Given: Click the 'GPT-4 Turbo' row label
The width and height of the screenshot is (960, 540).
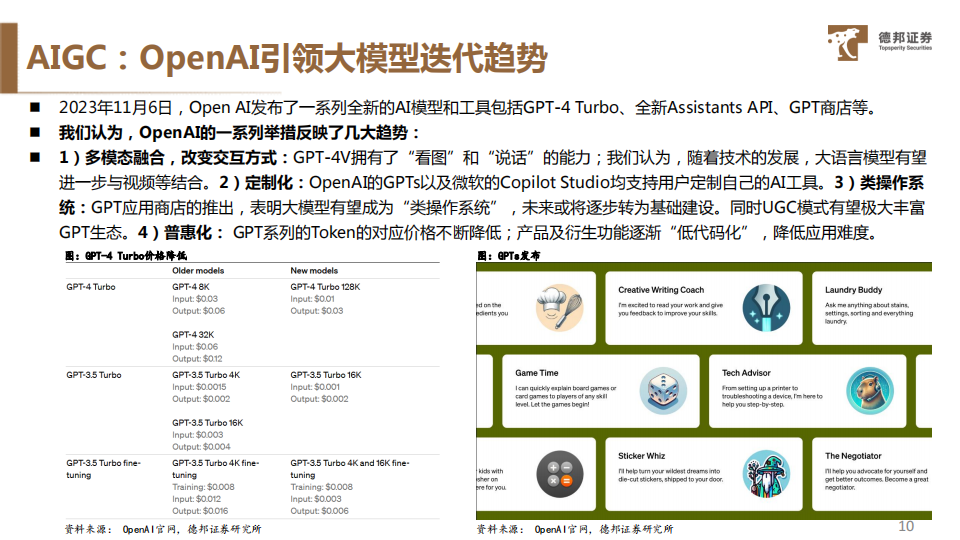Looking at the screenshot, I should pyautogui.click(x=91, y=287).
